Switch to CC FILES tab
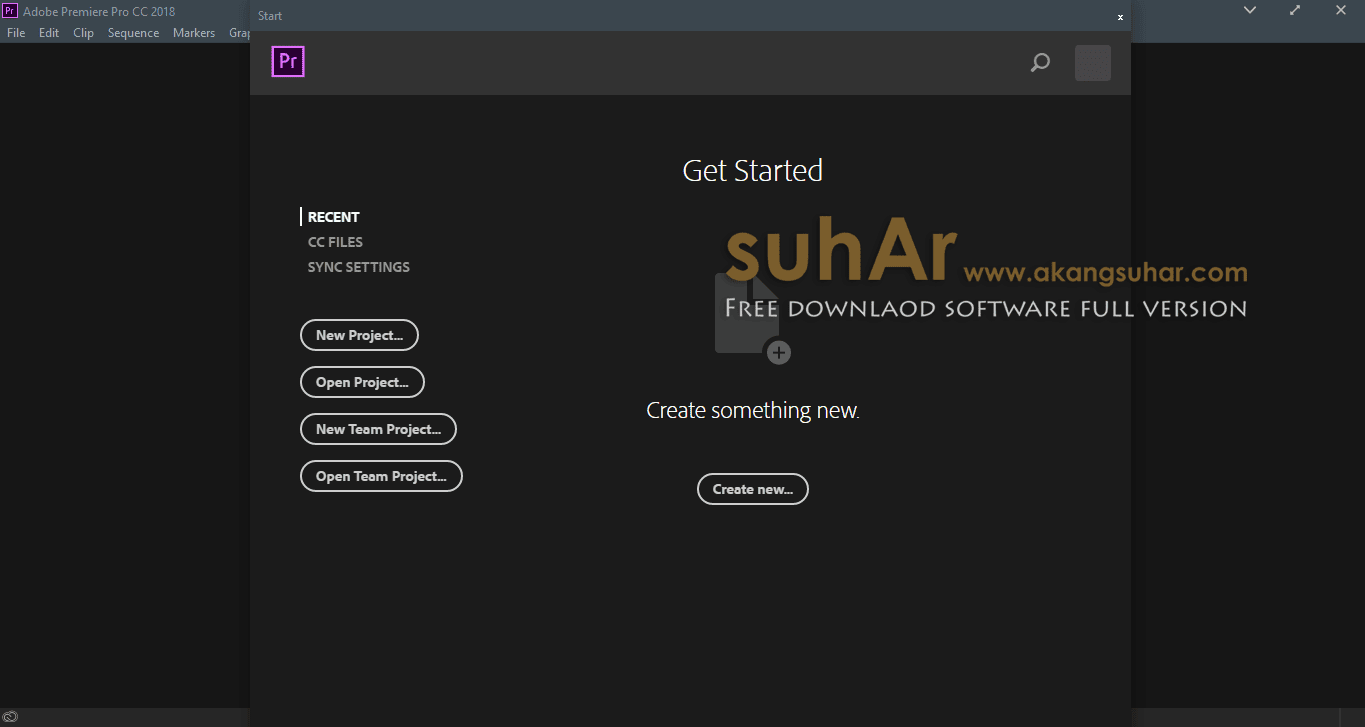 click(335, 242)
